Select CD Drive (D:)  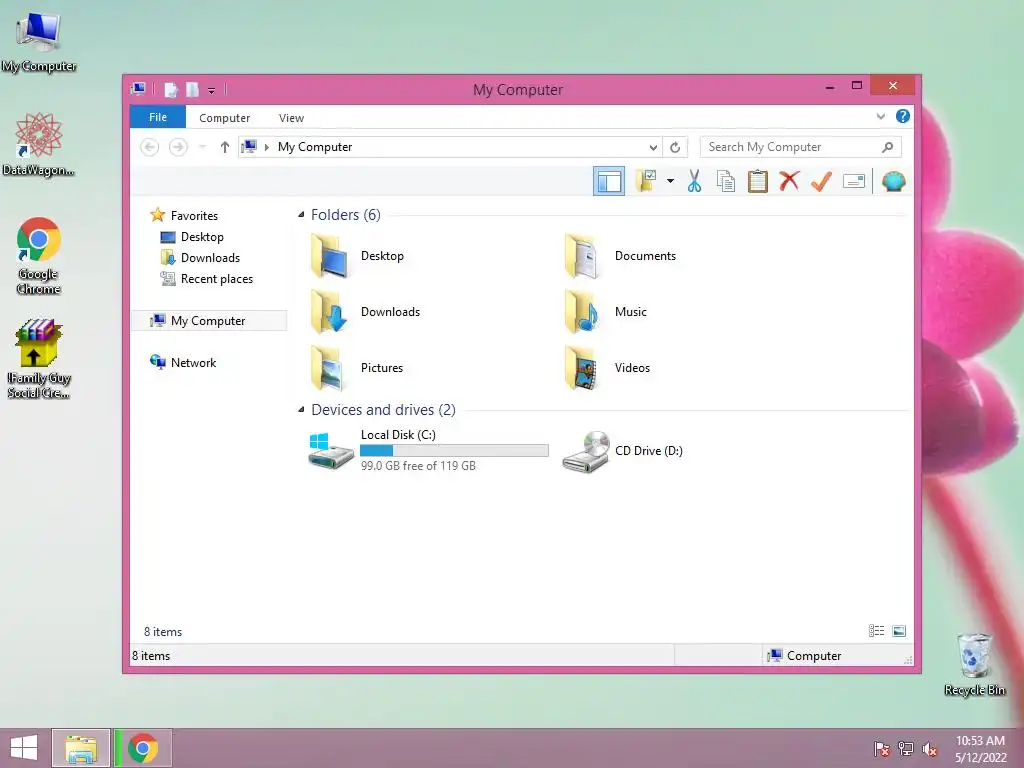(x=622, y=451)
